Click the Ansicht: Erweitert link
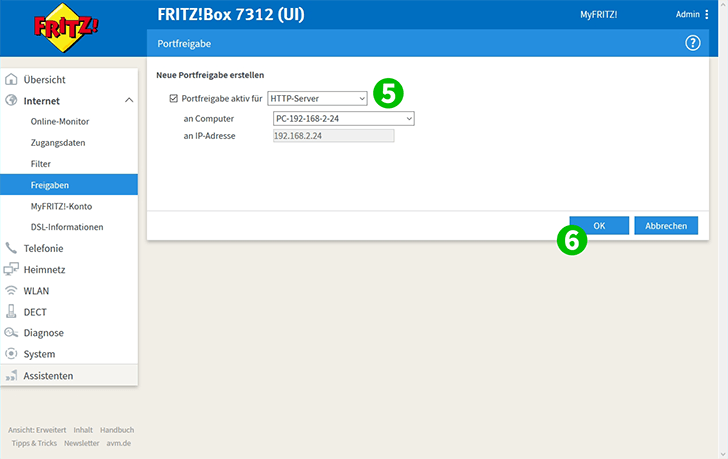The width and height of the screenshot is (728, 459). click(x=37, y=430)
